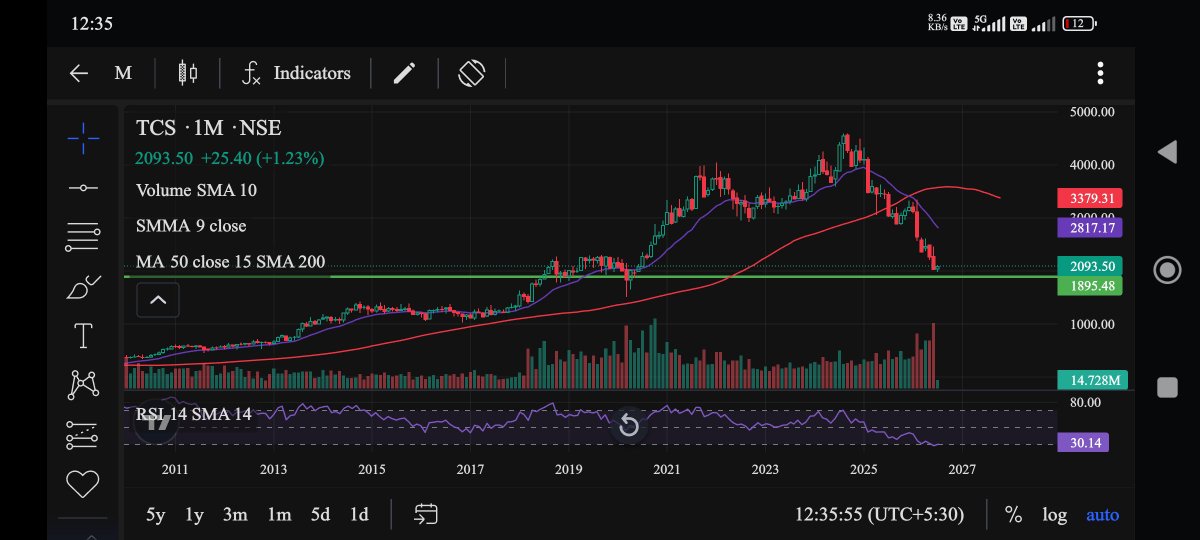Open the forecasting and measurement tools
Image resolution: width=1200 pixels, height=540 pixels.
point(83,435)
